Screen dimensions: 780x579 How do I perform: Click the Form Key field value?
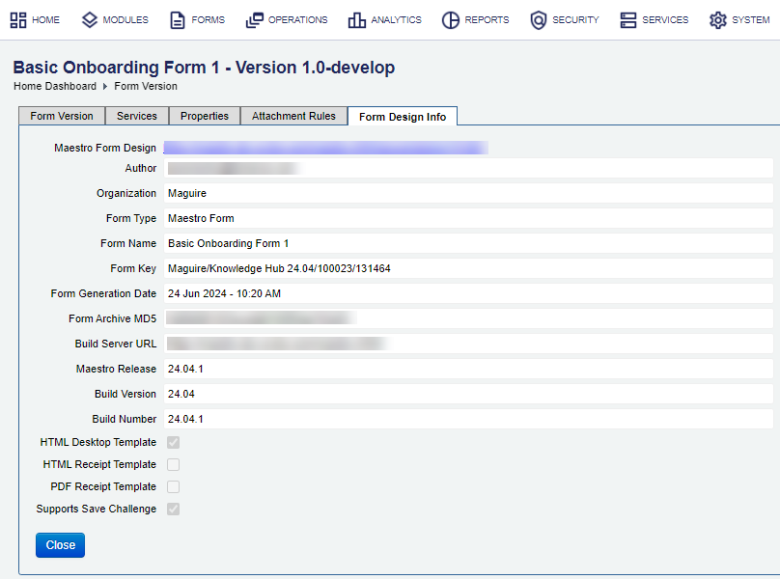tap(468, 269)
